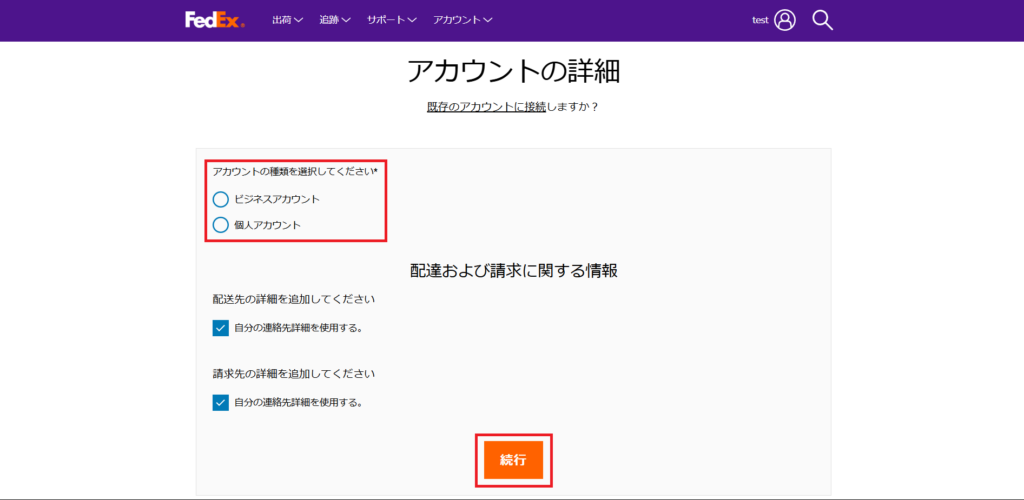Click the test username text
Image resolution: width=1024 pixels, height=500 pixels.
tap(760, 20)
